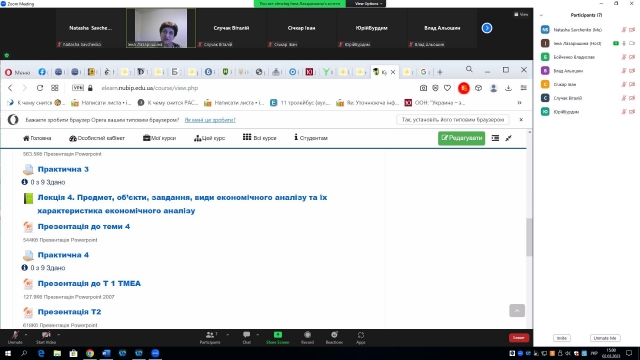
Task: Open the Zoom View layout menu
Action: click(x=521, y=14)
